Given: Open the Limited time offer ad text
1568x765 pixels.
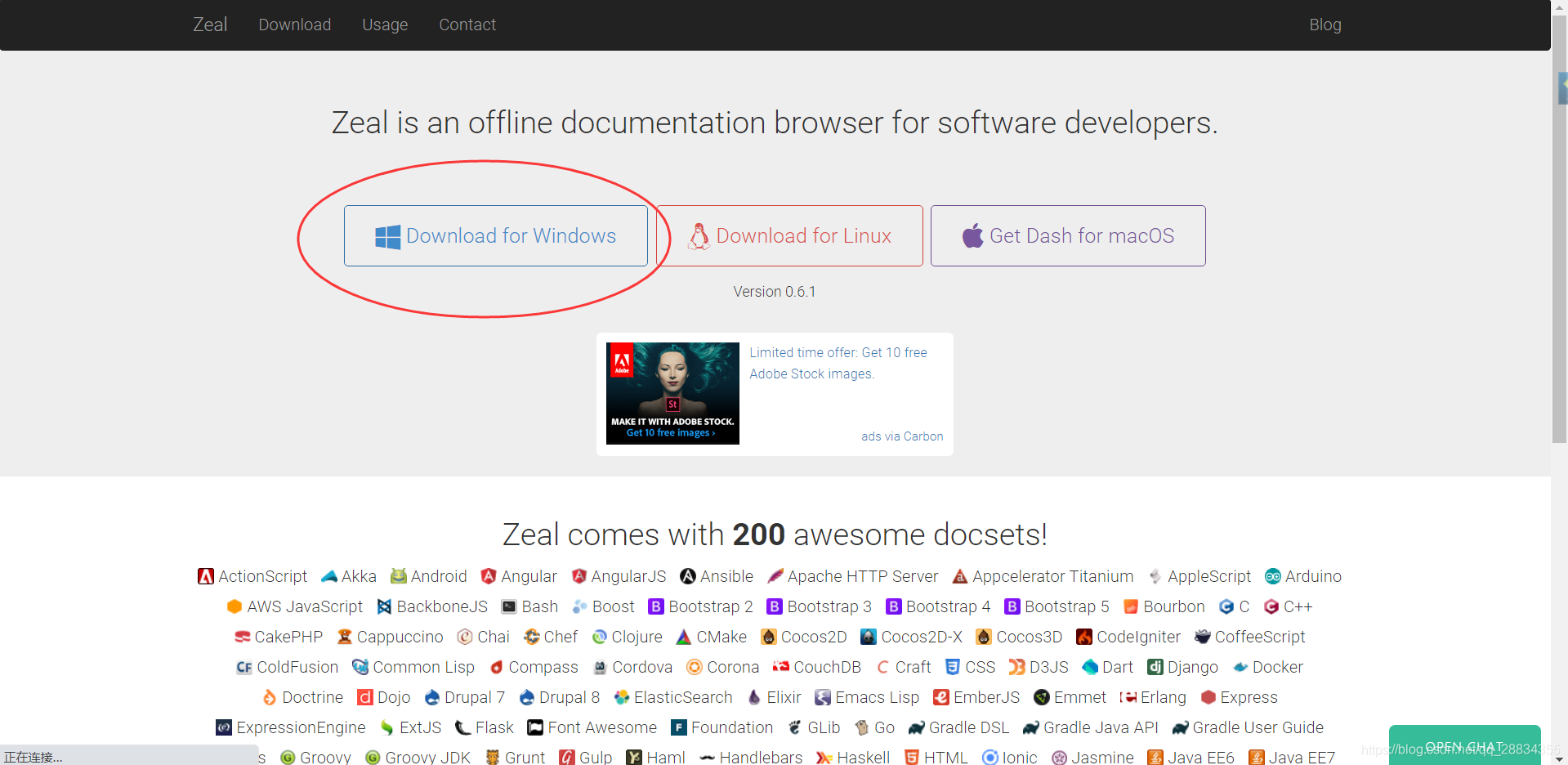Looking at the screenshot, I should point(838,363).
